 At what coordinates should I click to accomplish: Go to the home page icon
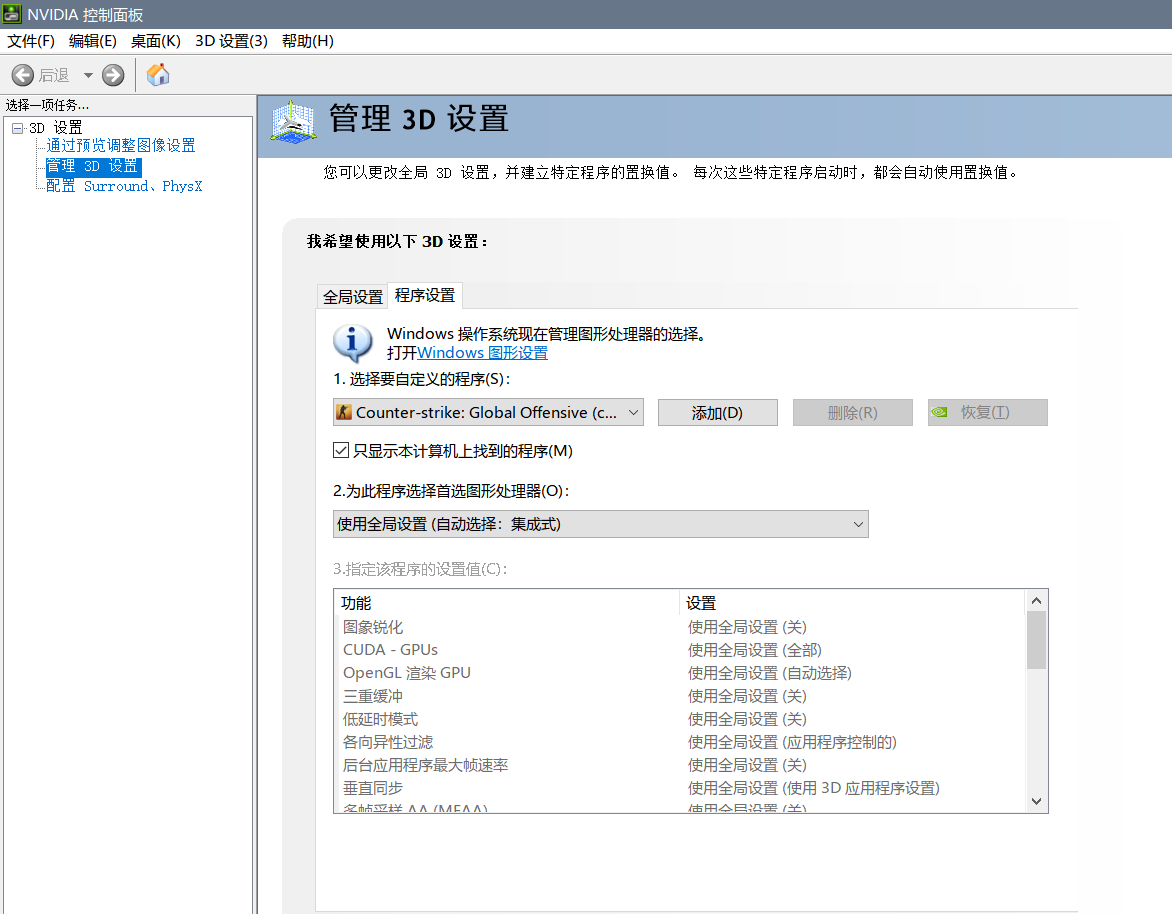click(158, 75)
